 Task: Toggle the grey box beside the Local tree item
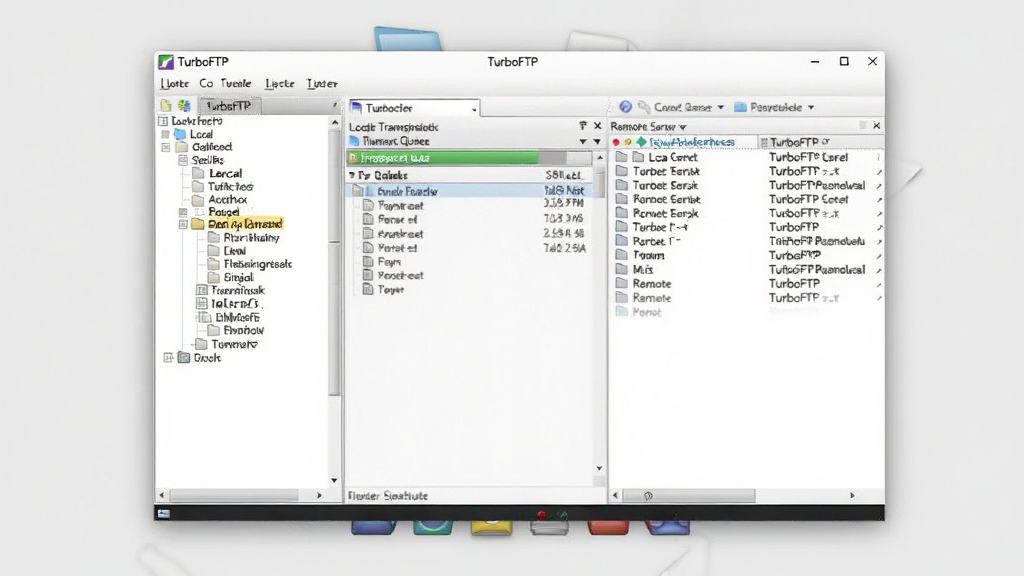(x=165, y=135)
